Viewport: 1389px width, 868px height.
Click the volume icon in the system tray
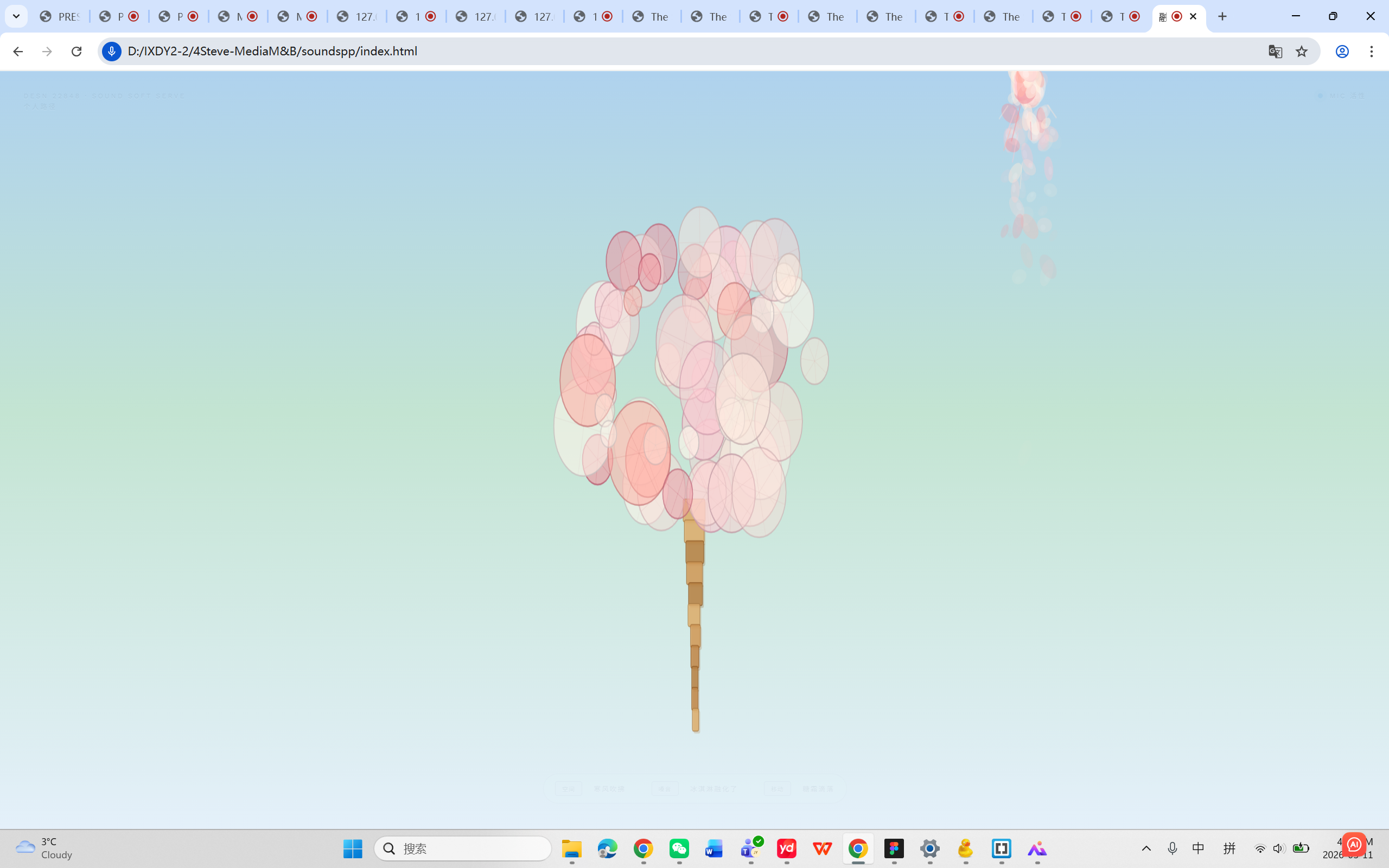[1280, 848]
